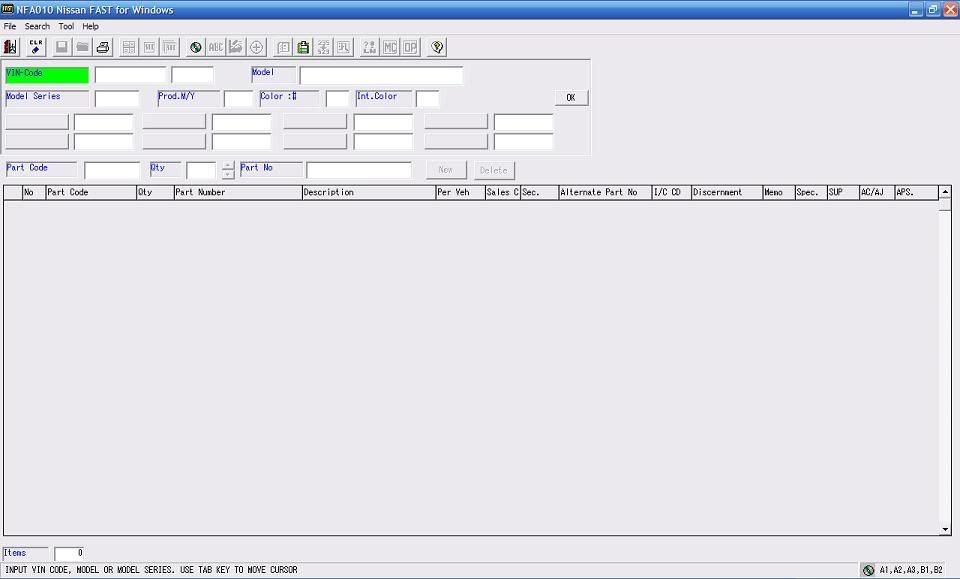Click the status bar catalog globe icon
Image resolution: width=960 pixels, height=579 pixels.
pos(868,570)
